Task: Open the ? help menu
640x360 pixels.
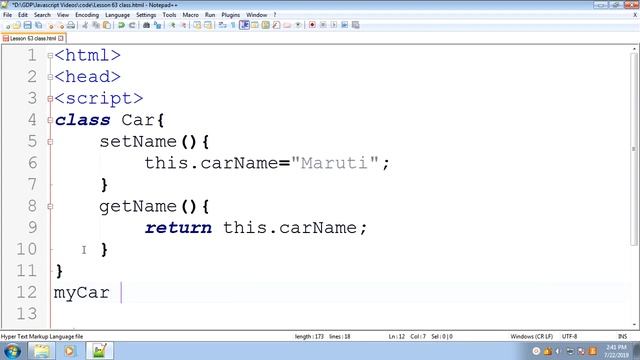Action: pyautogui.click(x=275, y=15)
